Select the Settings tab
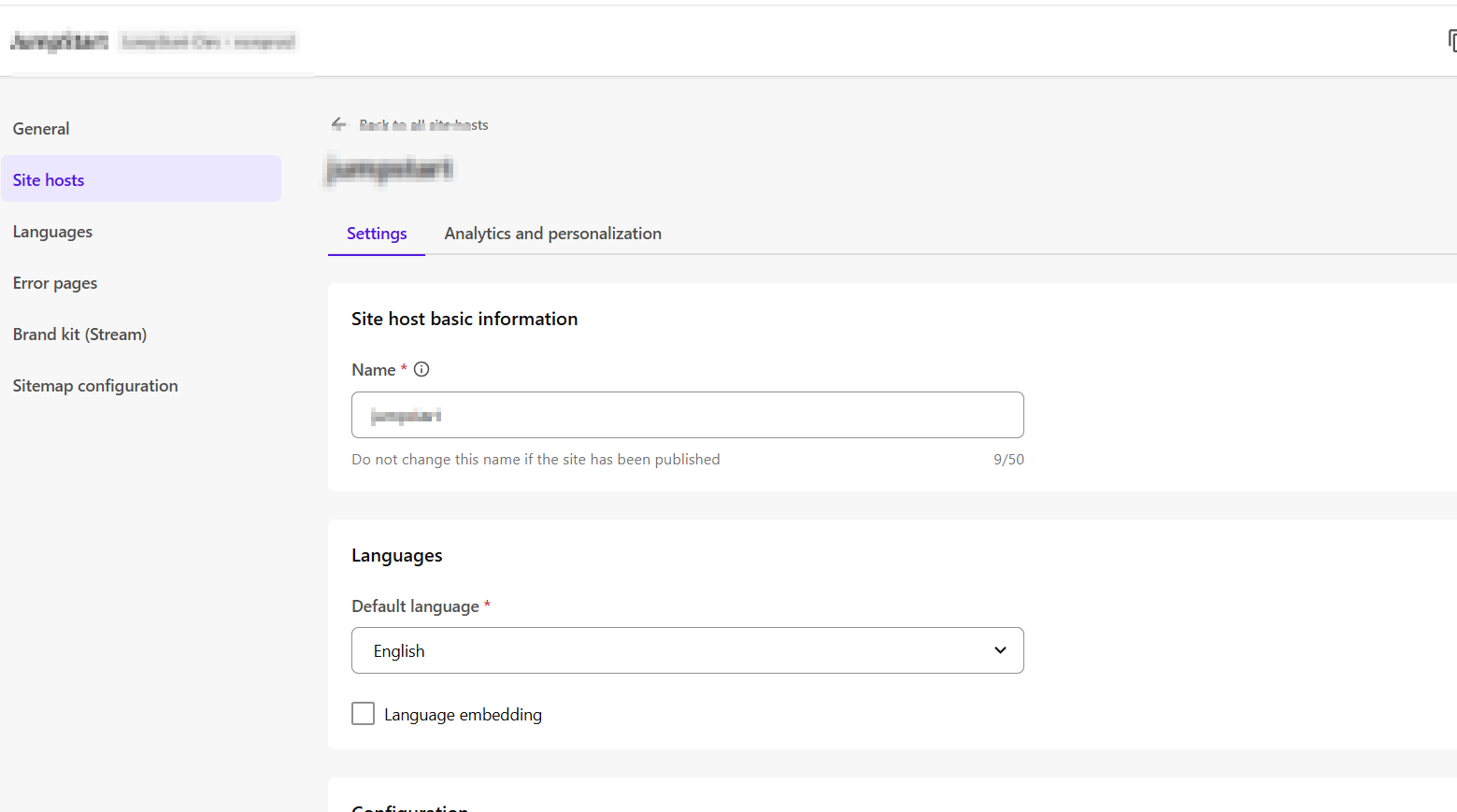The height and width of the screenshot is (812, 1457). [x=376, y=233]
